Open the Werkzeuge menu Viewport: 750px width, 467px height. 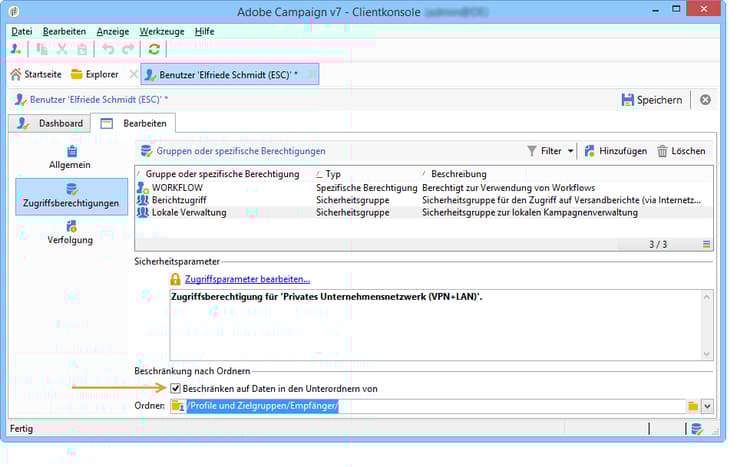162,31
